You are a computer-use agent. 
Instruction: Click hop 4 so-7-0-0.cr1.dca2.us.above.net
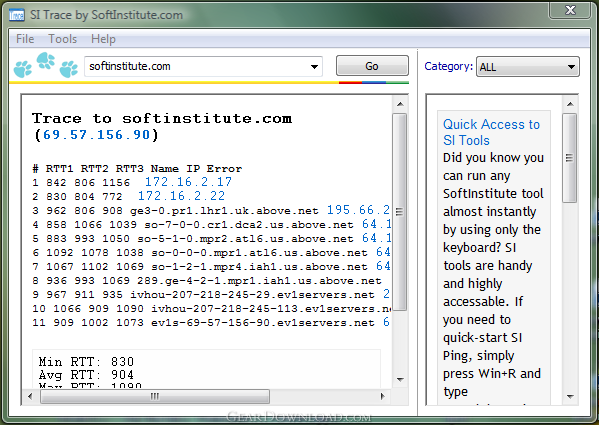click(x=249, y=225)
